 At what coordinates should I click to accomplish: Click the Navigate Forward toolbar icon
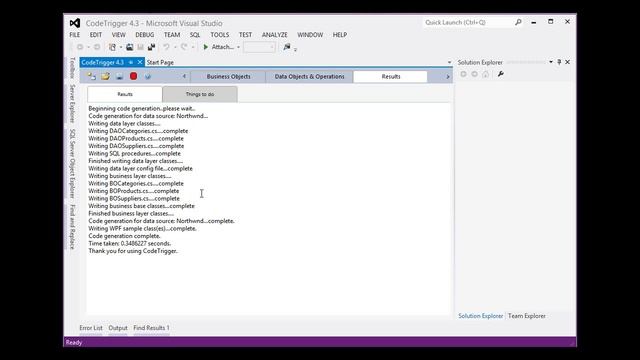[97, 47]
